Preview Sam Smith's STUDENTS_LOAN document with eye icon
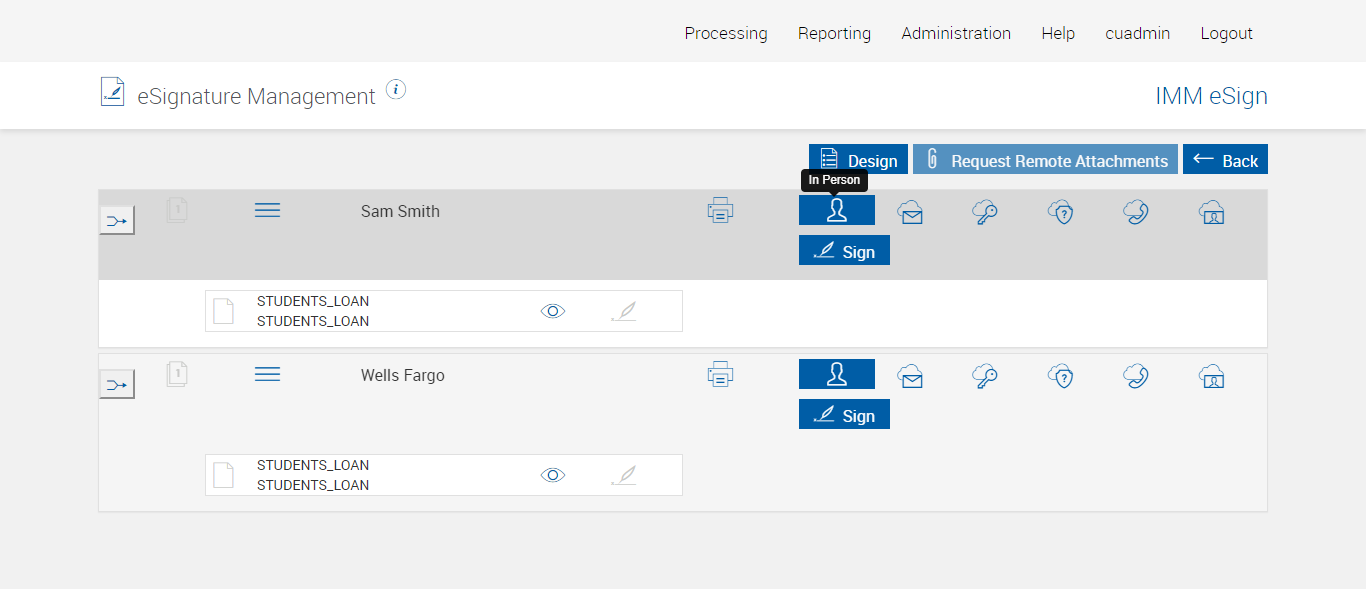 552,311
